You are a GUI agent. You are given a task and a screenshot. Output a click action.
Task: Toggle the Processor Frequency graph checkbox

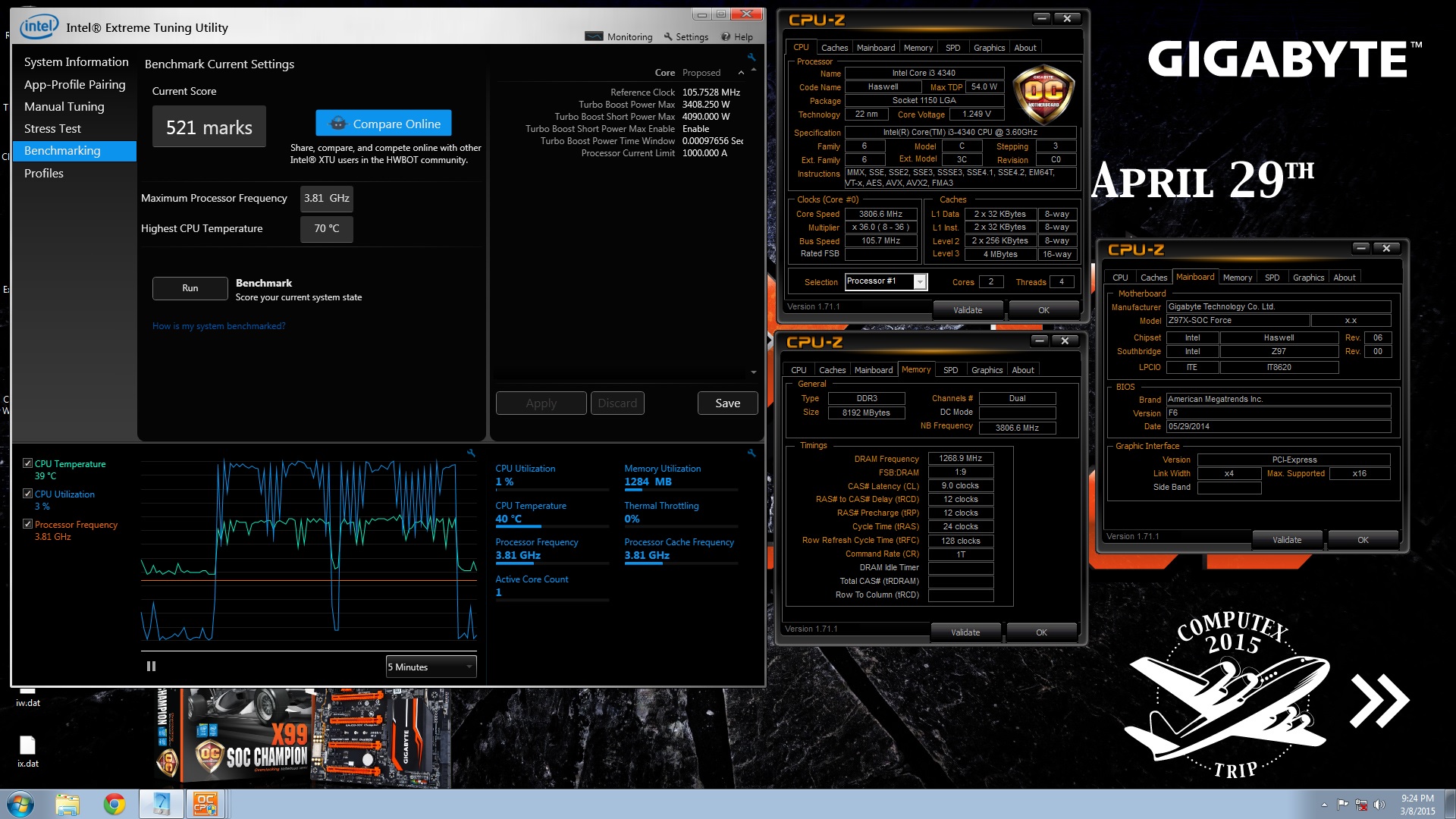coord(28,524)
